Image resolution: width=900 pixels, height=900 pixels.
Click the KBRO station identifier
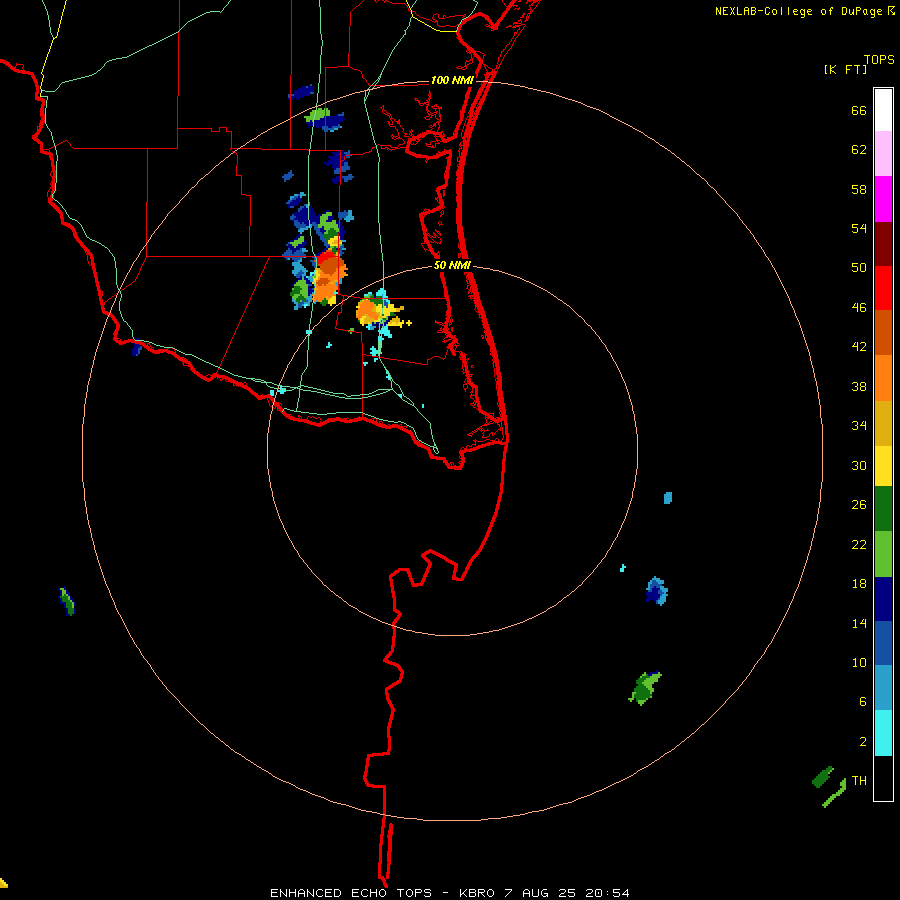click(476, 893)
